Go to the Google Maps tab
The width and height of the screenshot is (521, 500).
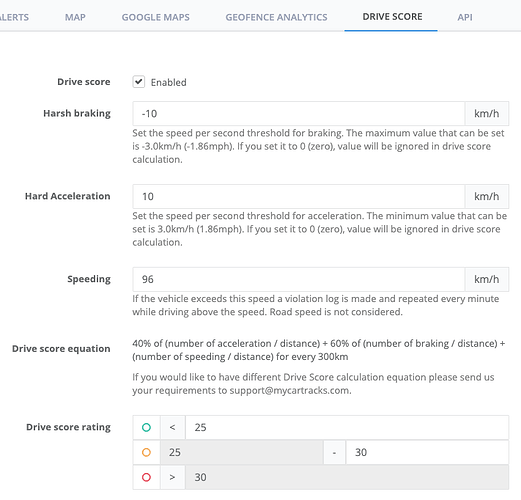tap(155, 17)
